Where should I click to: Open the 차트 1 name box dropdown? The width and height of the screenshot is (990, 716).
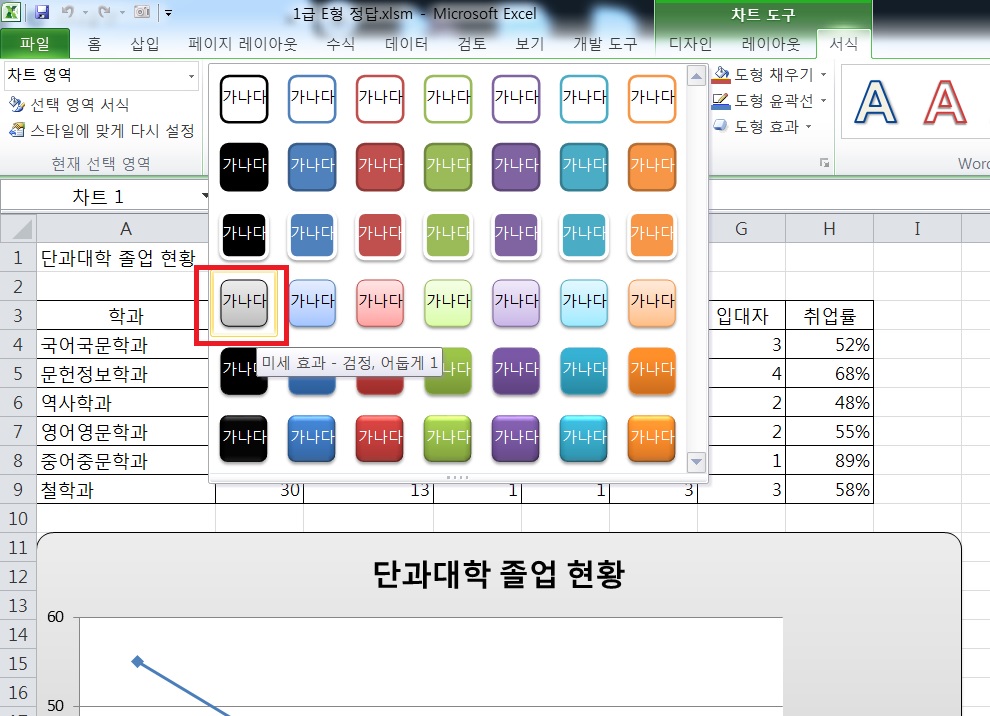click(x=205, y=196)
